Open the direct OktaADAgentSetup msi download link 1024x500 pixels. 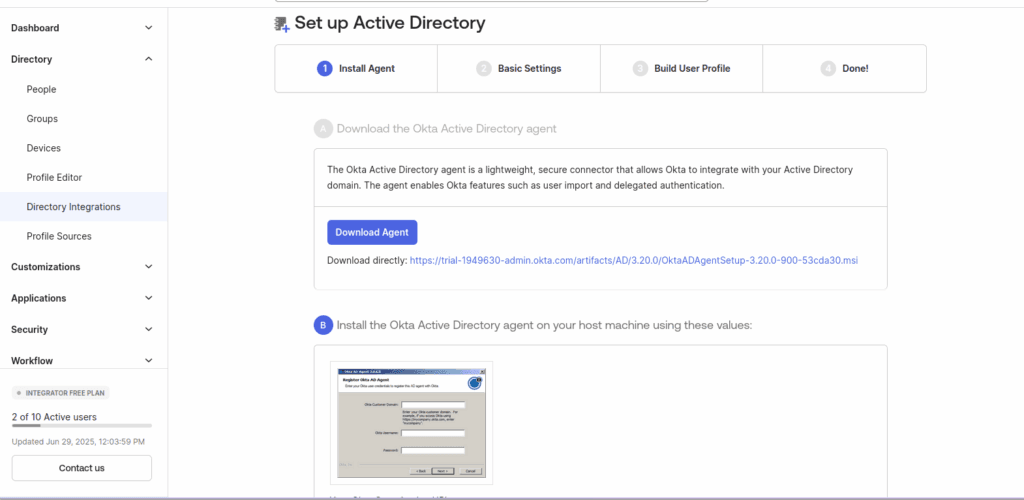(x=633, y=260)
